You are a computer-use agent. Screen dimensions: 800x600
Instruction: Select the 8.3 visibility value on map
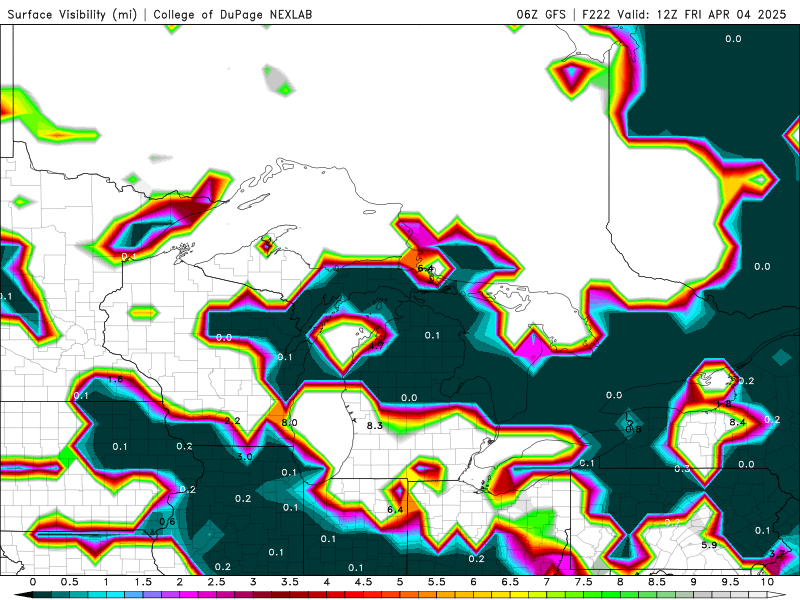[374, 426]
